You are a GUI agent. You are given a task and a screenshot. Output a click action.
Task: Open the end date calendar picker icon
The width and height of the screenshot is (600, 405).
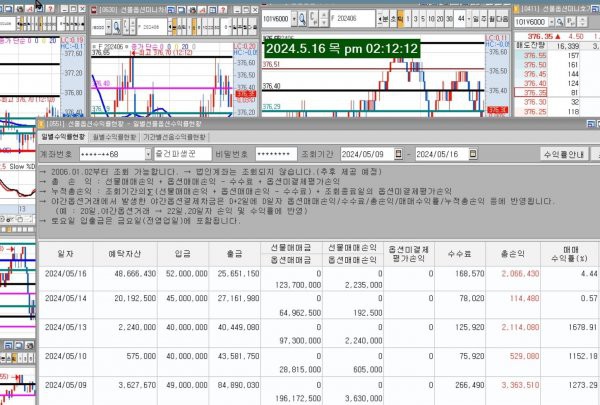(473, 154)
